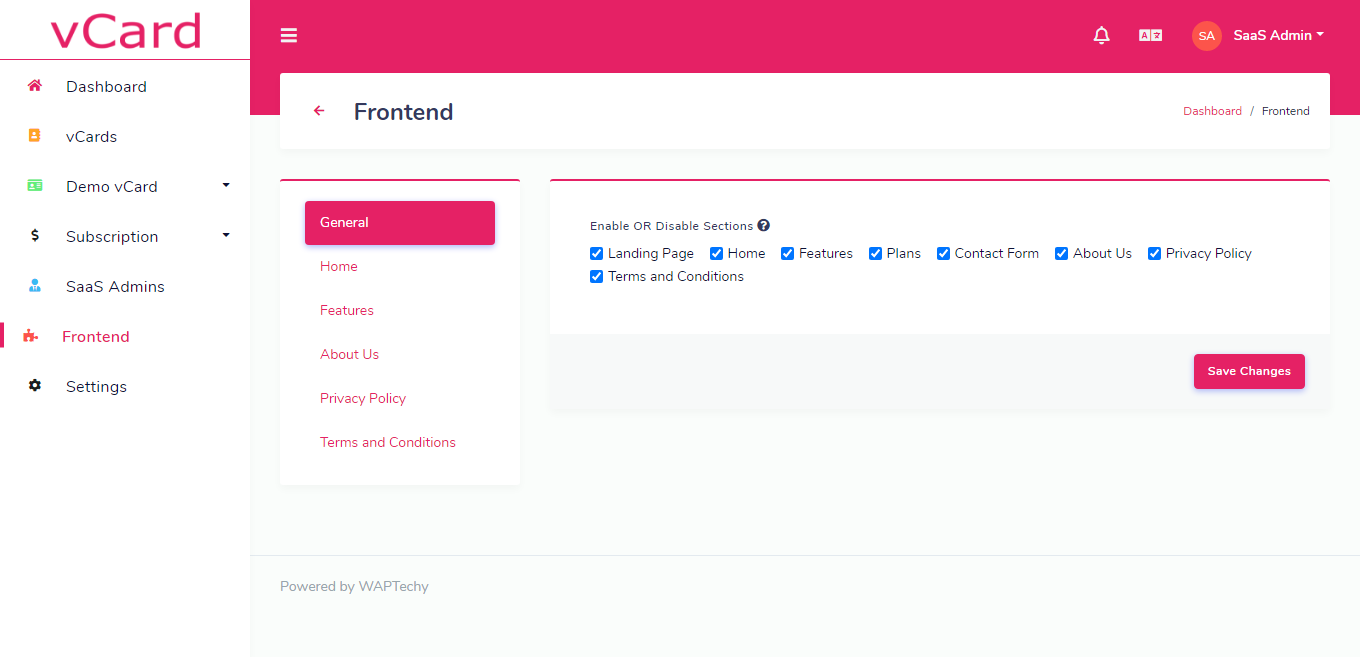
Task: Click the Settings gear icon
Action: [x=35, y=386]
